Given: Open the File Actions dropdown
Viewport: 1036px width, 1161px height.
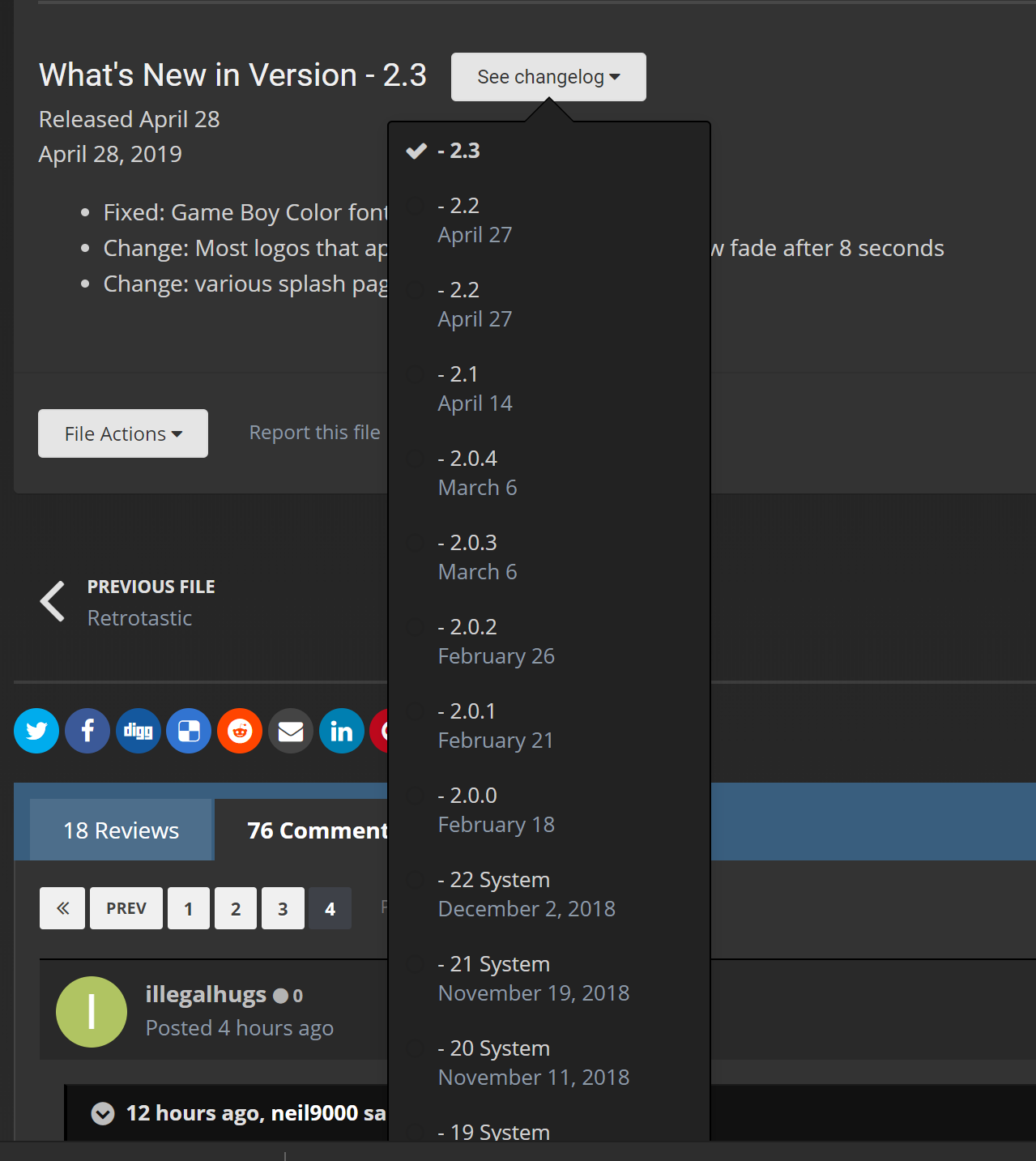Looking at the screenshot, I should 123,433.
